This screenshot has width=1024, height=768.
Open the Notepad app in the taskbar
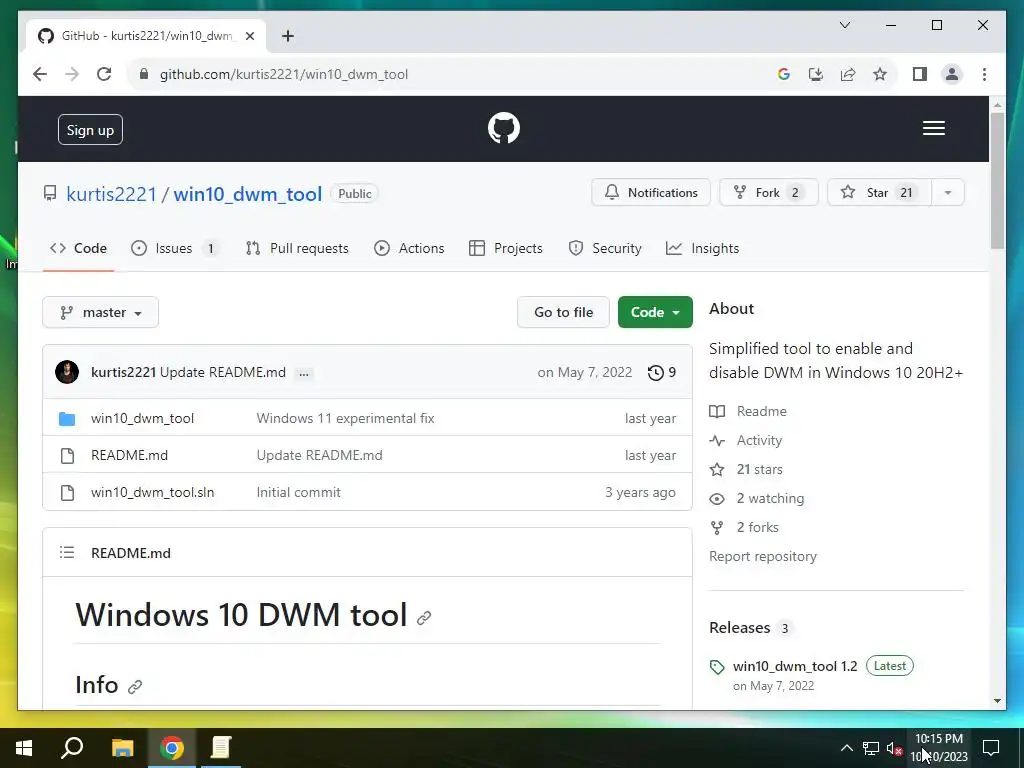(221, 748)
